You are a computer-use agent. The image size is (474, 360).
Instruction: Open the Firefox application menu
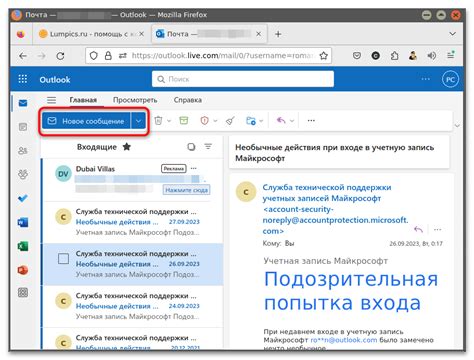pyautogui.click(x=451, y=55)
